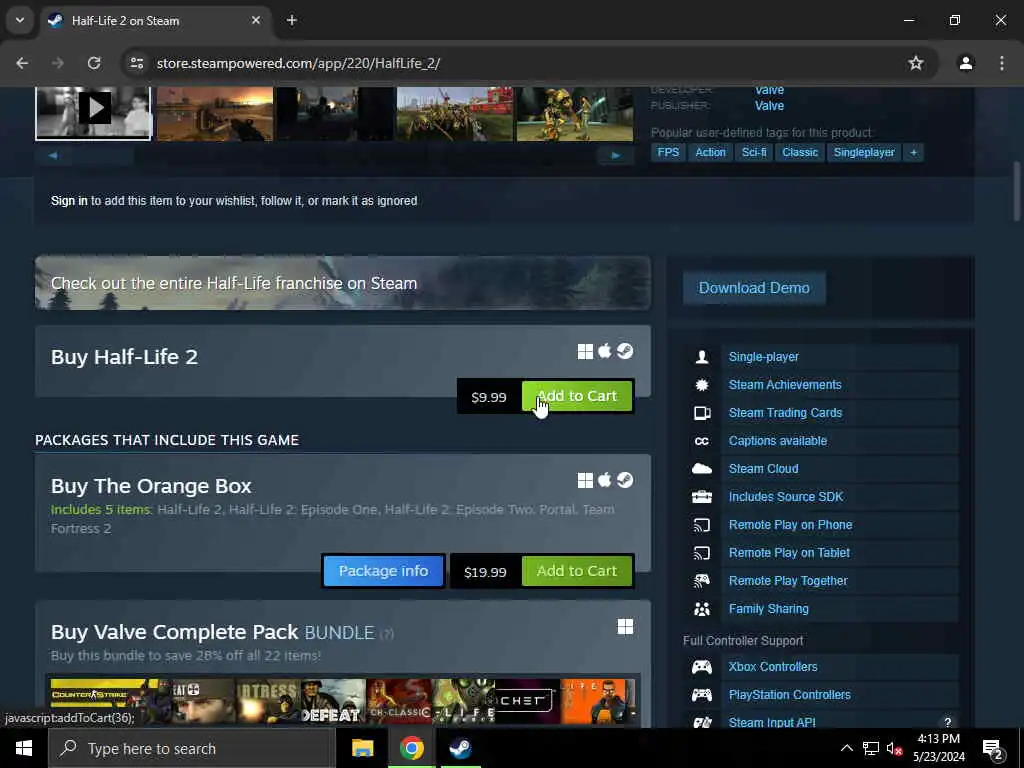Open the Steam Achievements feature link
The width and height of the screenshot is (1024, 768).
(785, 385)
